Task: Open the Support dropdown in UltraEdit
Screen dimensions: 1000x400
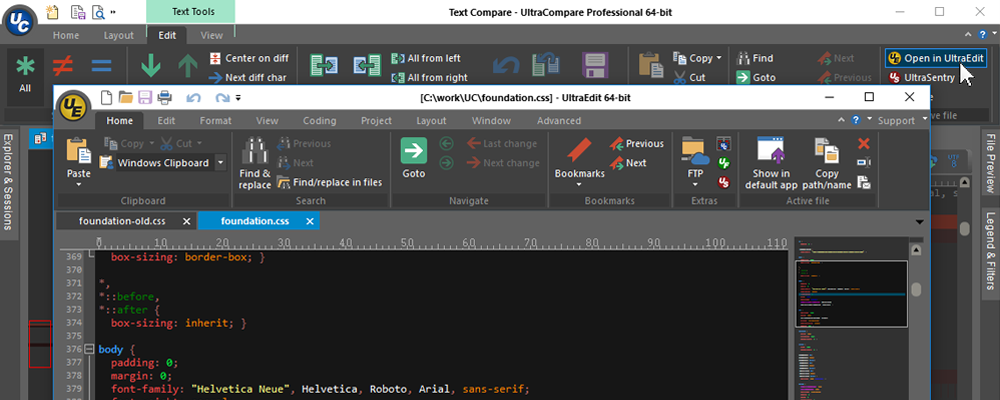Action: (x=925, y=121)
